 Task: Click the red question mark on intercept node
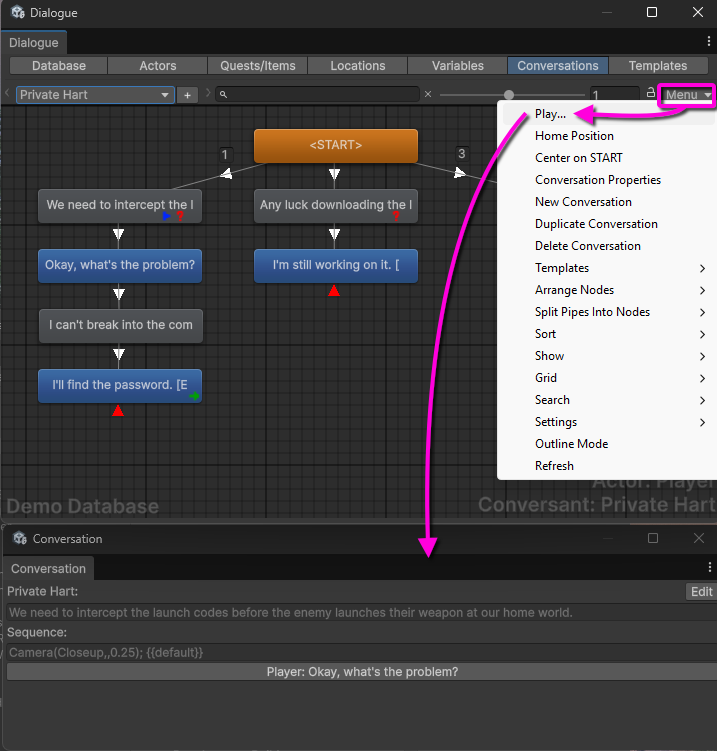[x=180, y=216]
